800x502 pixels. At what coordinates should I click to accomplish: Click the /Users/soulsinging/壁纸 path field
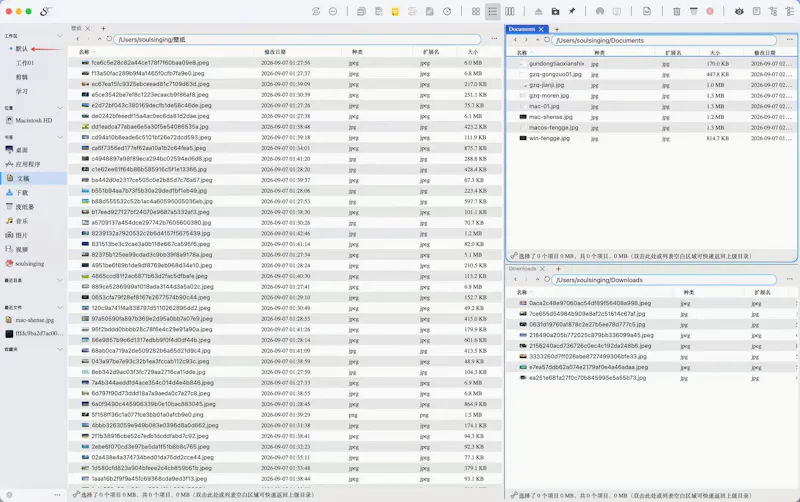(297, 39)
